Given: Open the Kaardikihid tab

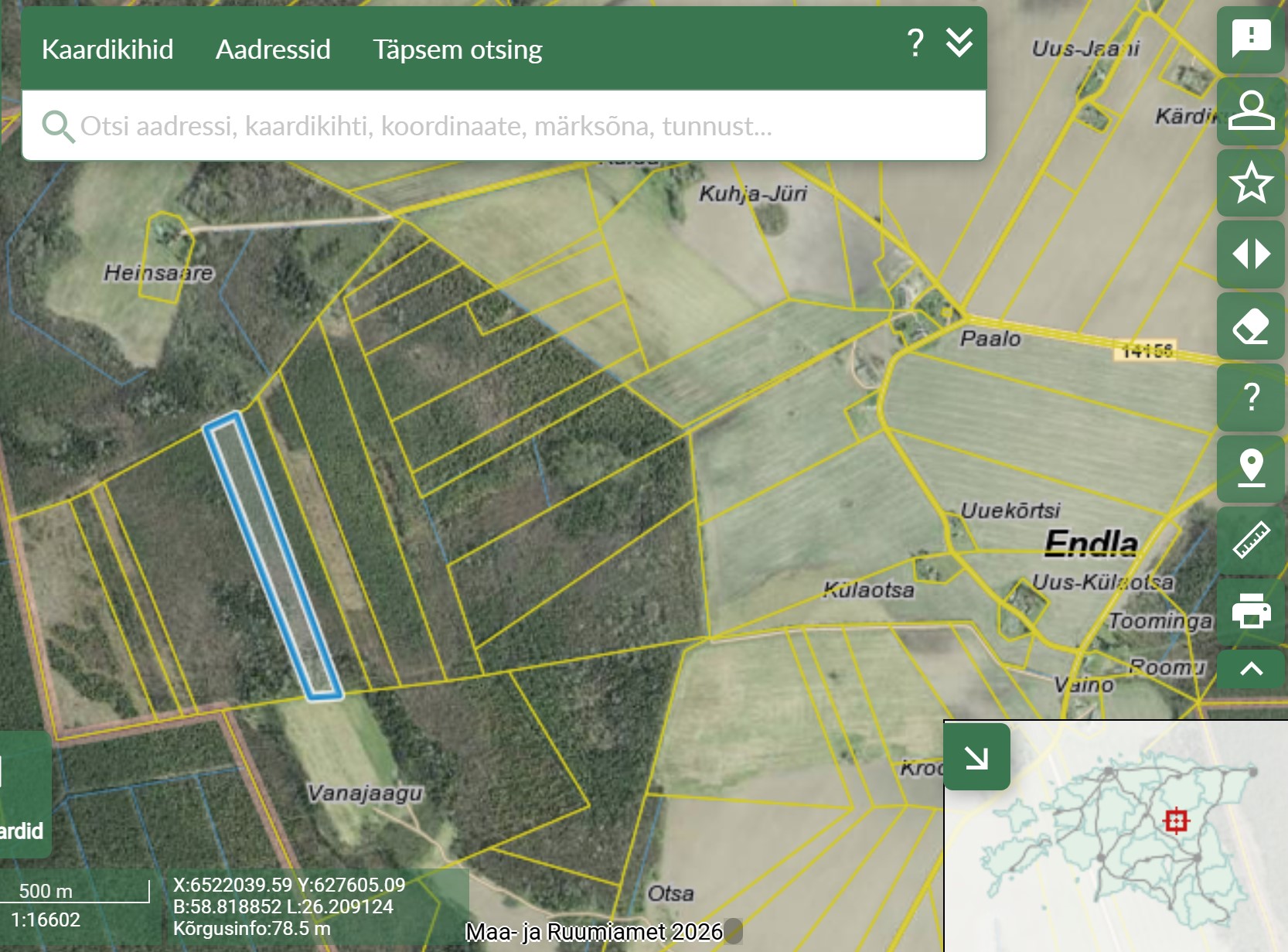Looking at the screenshot, I should (x=107, y=49).
